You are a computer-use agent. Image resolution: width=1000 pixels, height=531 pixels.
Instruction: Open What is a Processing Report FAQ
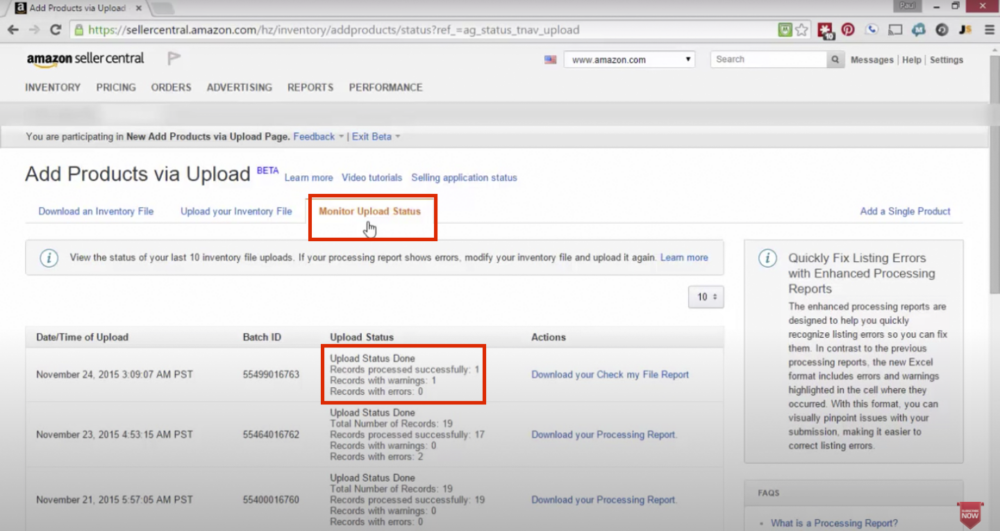point(834,523)
